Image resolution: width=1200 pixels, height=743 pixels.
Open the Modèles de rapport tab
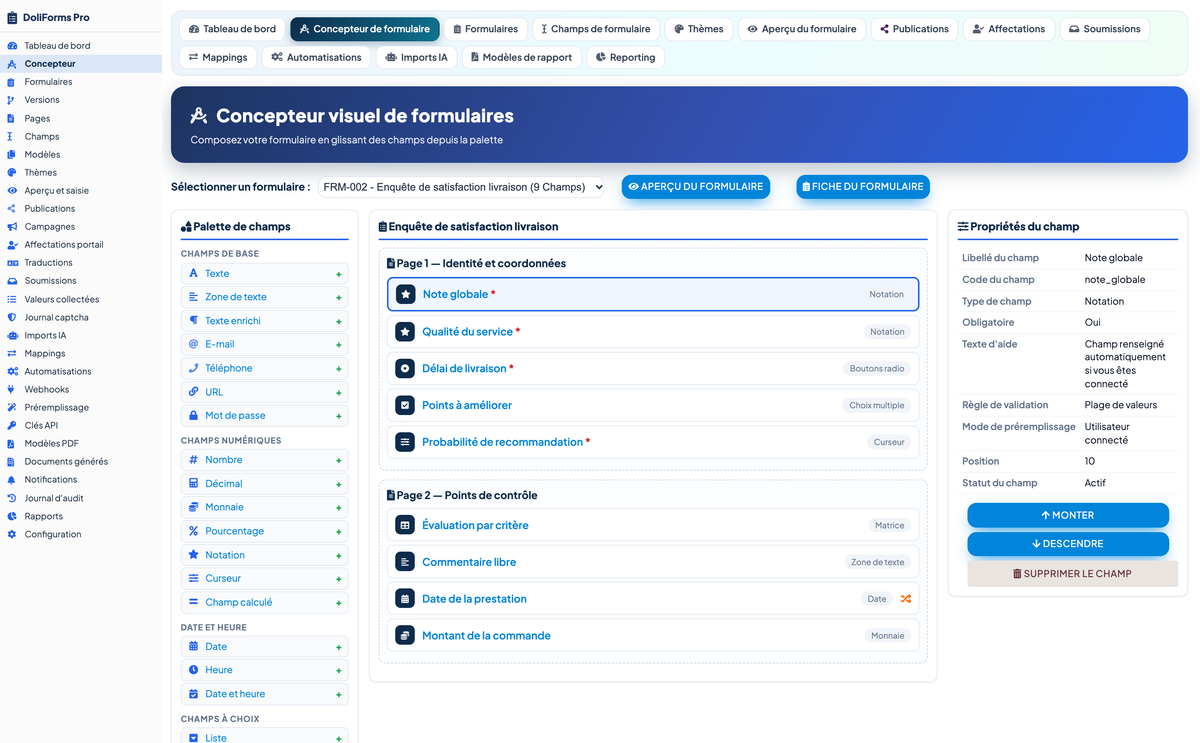click(521, 57)
